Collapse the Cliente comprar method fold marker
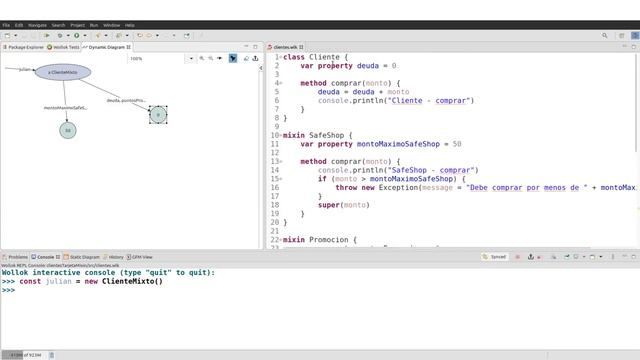 tap(281, 83)
